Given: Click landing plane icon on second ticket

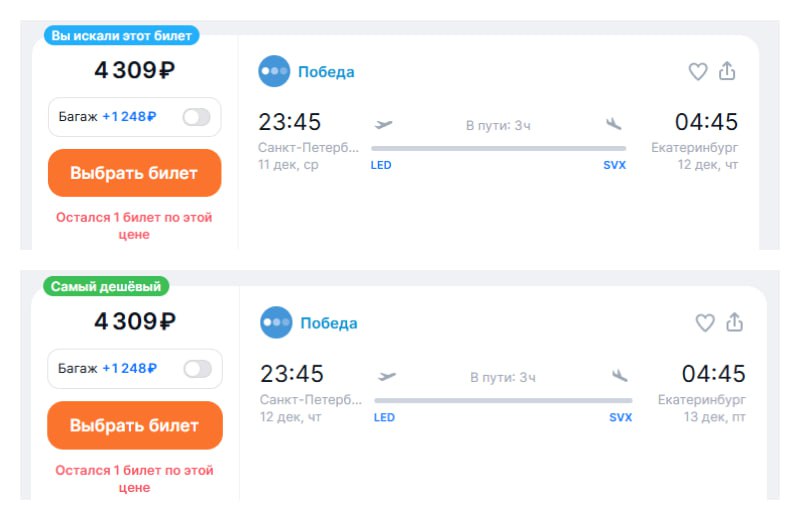Looking at the screenshot, I should [x=620, y=376].
